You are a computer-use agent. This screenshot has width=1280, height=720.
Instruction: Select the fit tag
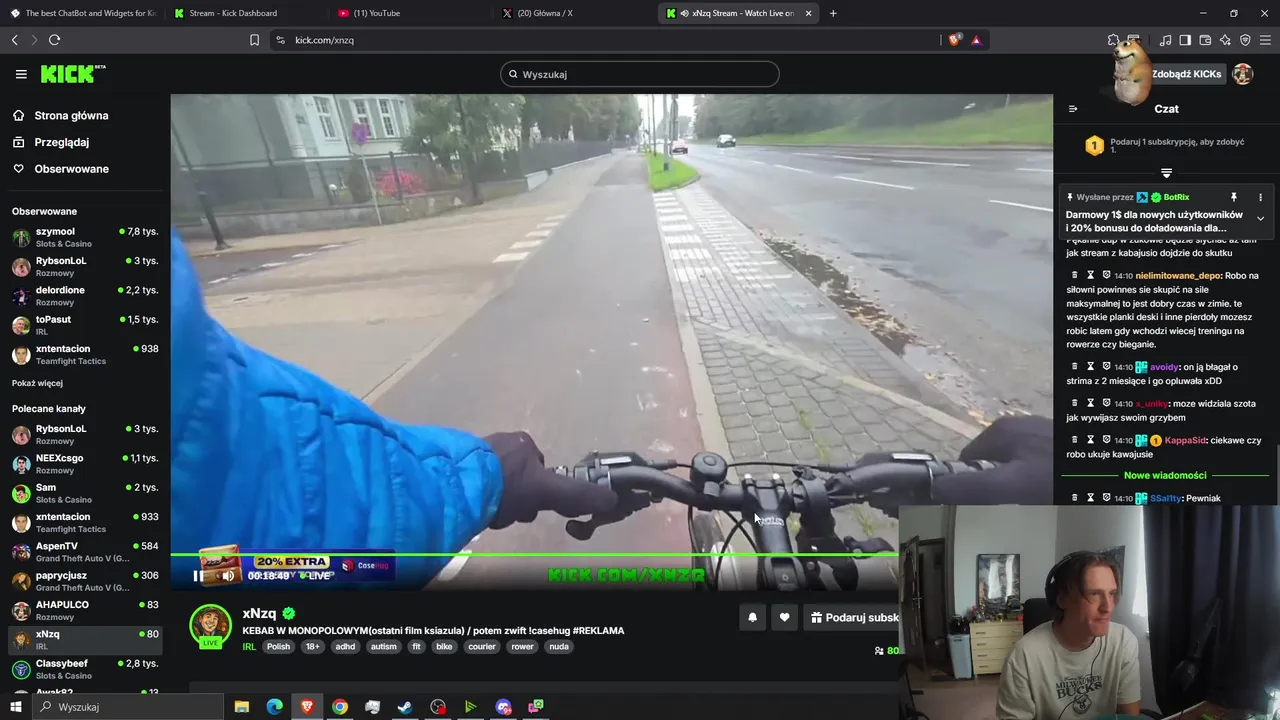click(x=417, y=646)
